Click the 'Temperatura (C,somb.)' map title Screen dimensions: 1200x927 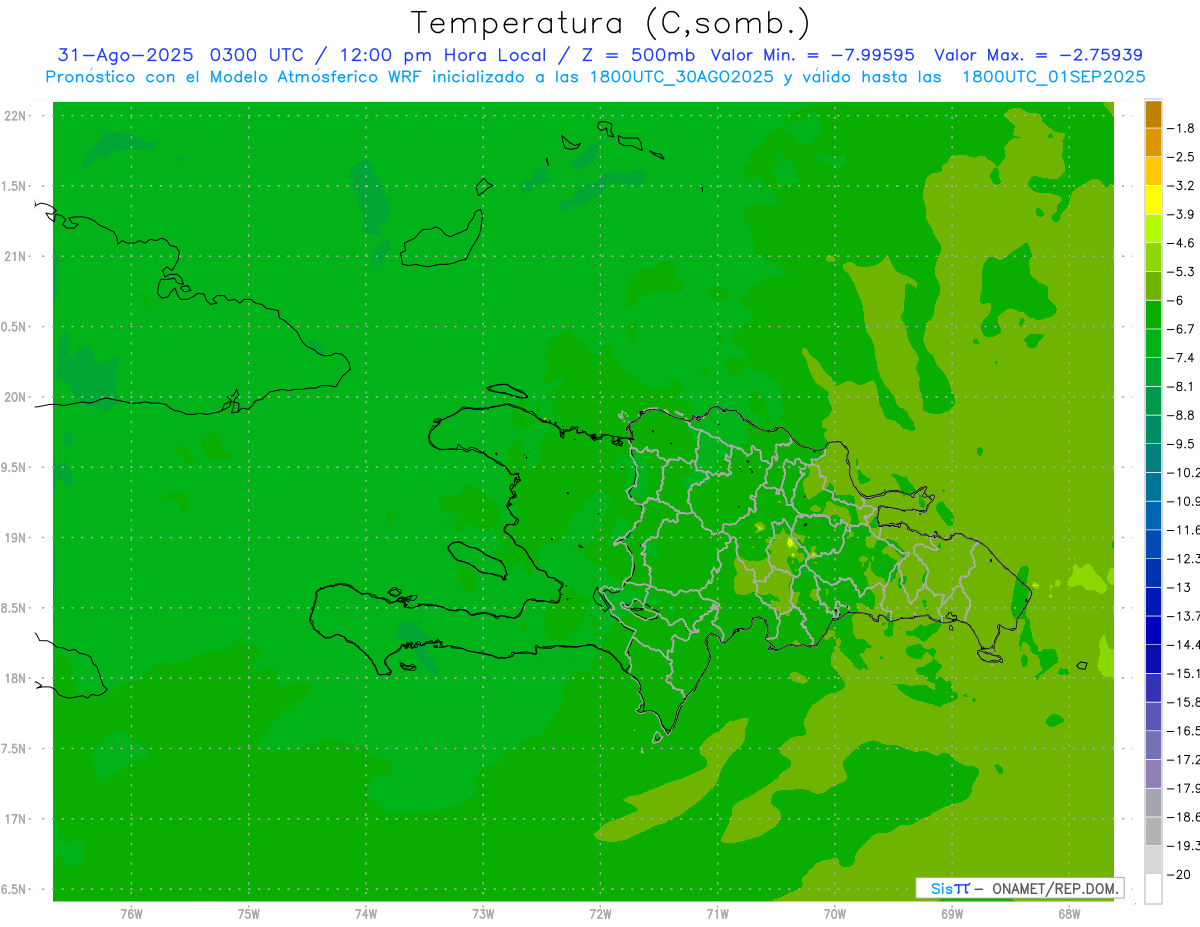pyautogui.click(x=611, y=23)
